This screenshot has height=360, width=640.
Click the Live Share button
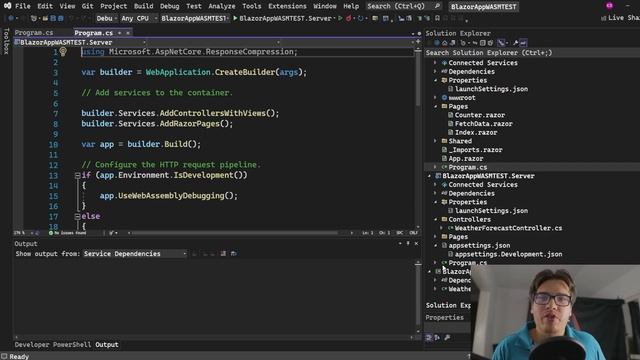620,18
